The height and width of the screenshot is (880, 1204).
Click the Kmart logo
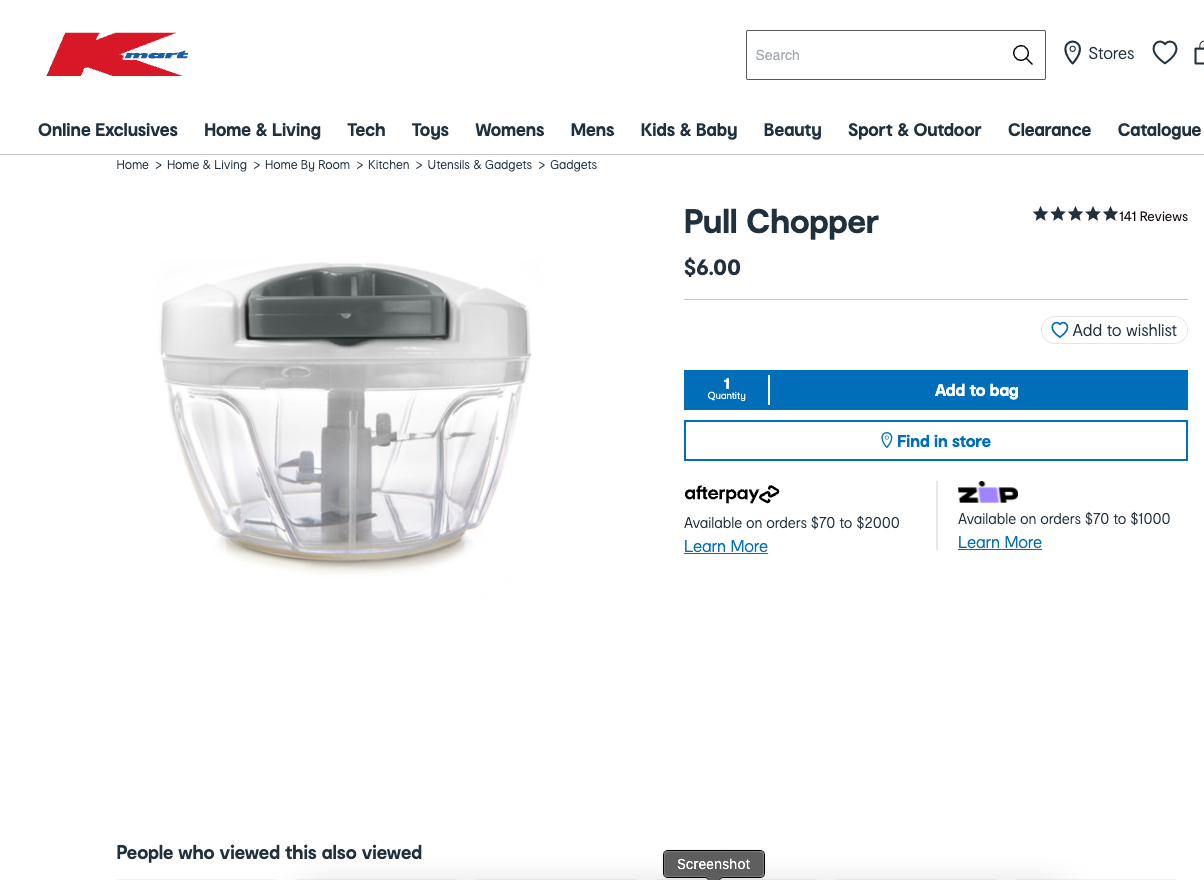tap(117, 54)
